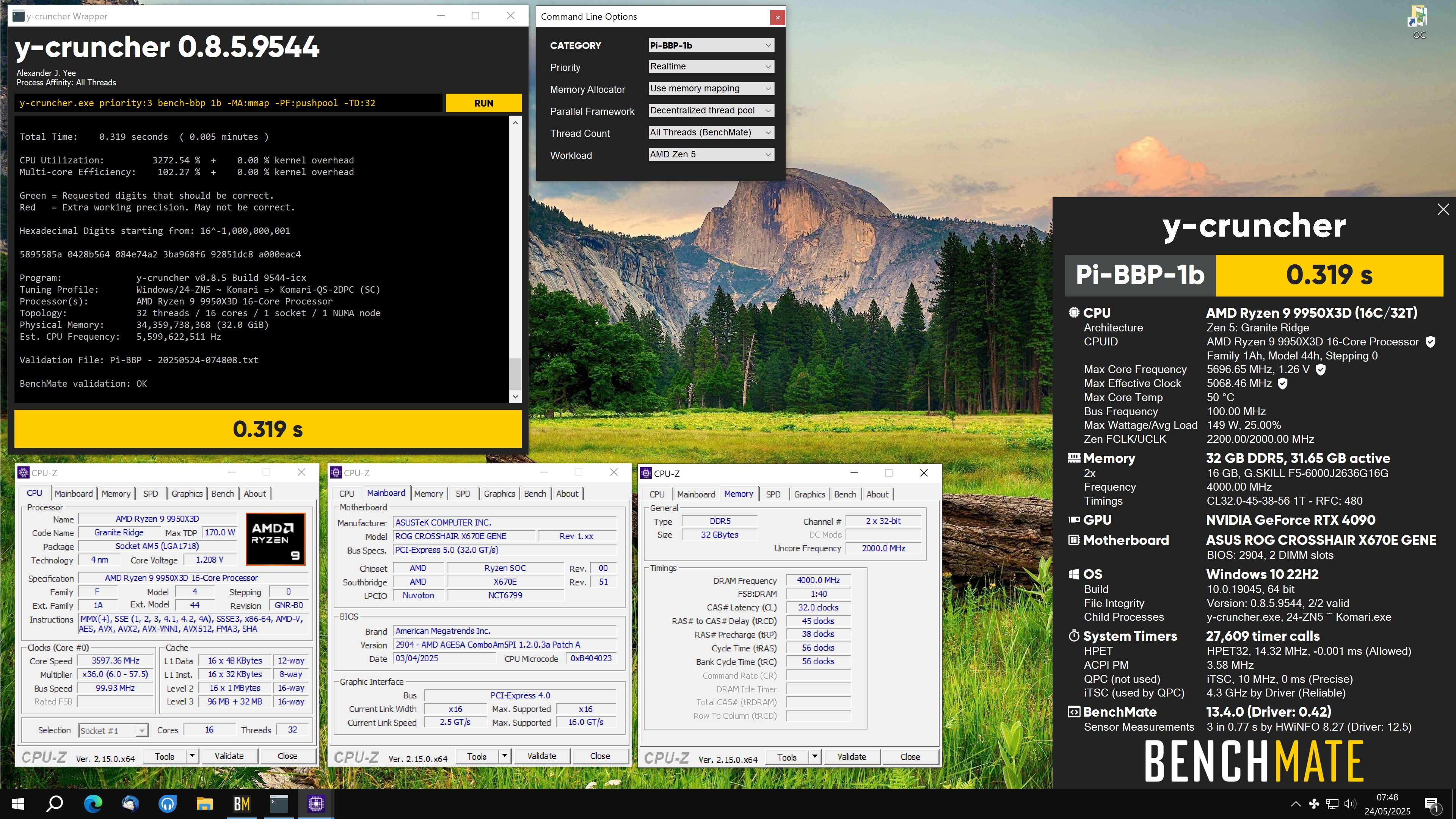Image resolution: width=1456 pixels, height=819 pixels.
Task: Click the taskbar clock and date
Action: 1387,804
